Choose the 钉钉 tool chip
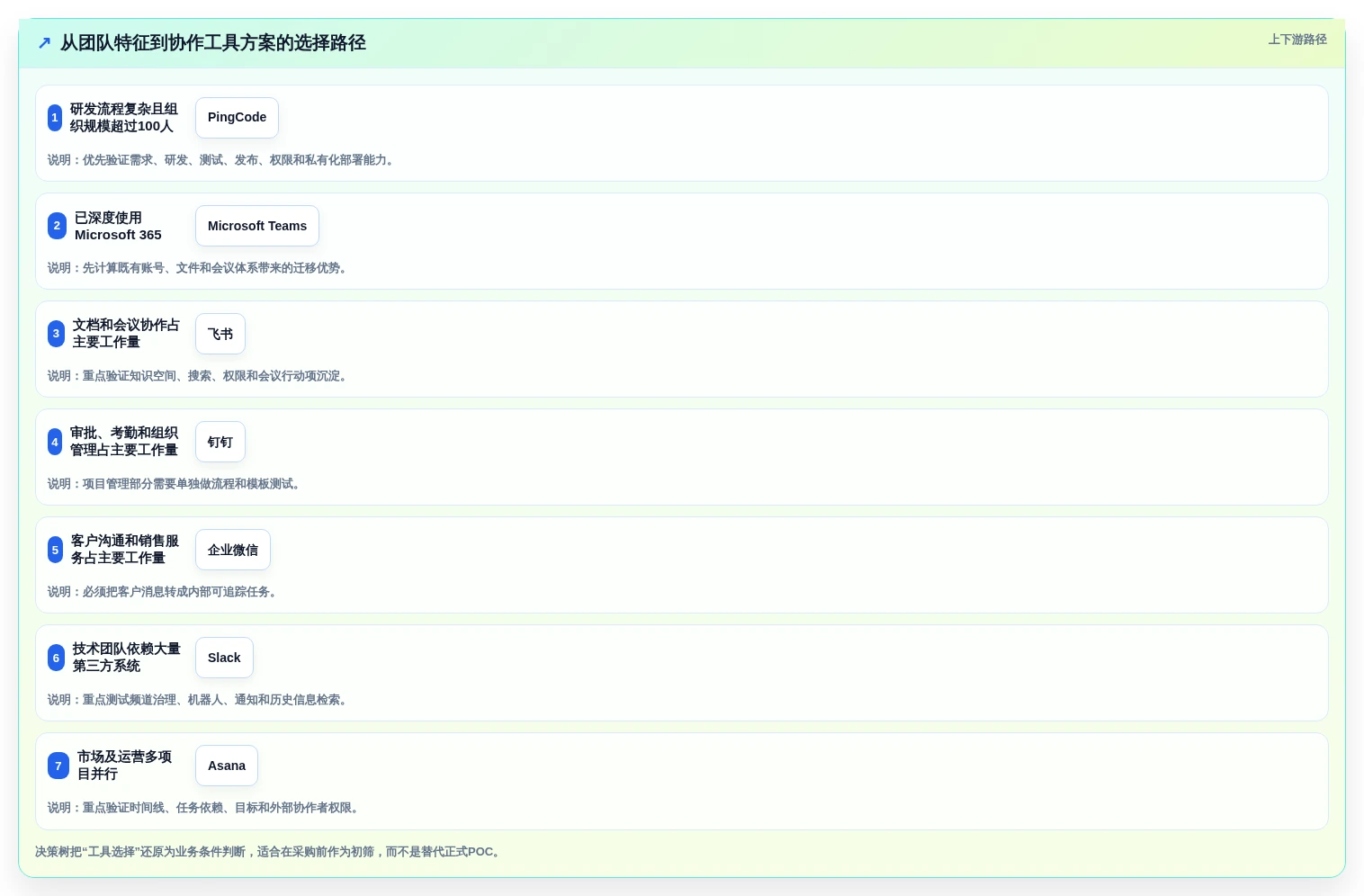The width and height of the screenshot is (1364, 896). (220, 442)
